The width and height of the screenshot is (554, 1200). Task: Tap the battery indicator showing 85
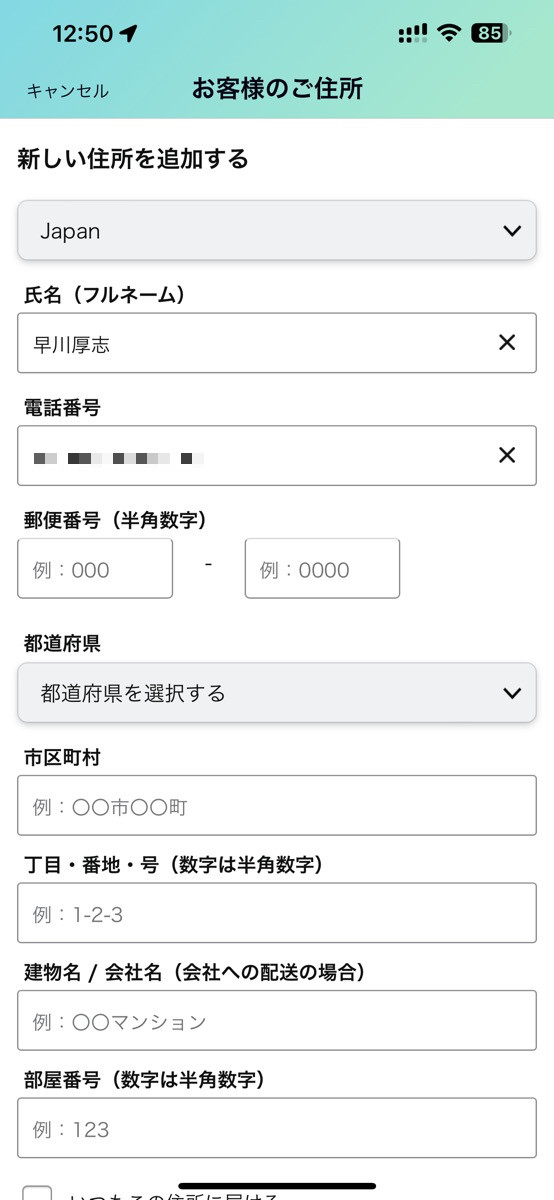click(491, 33)
